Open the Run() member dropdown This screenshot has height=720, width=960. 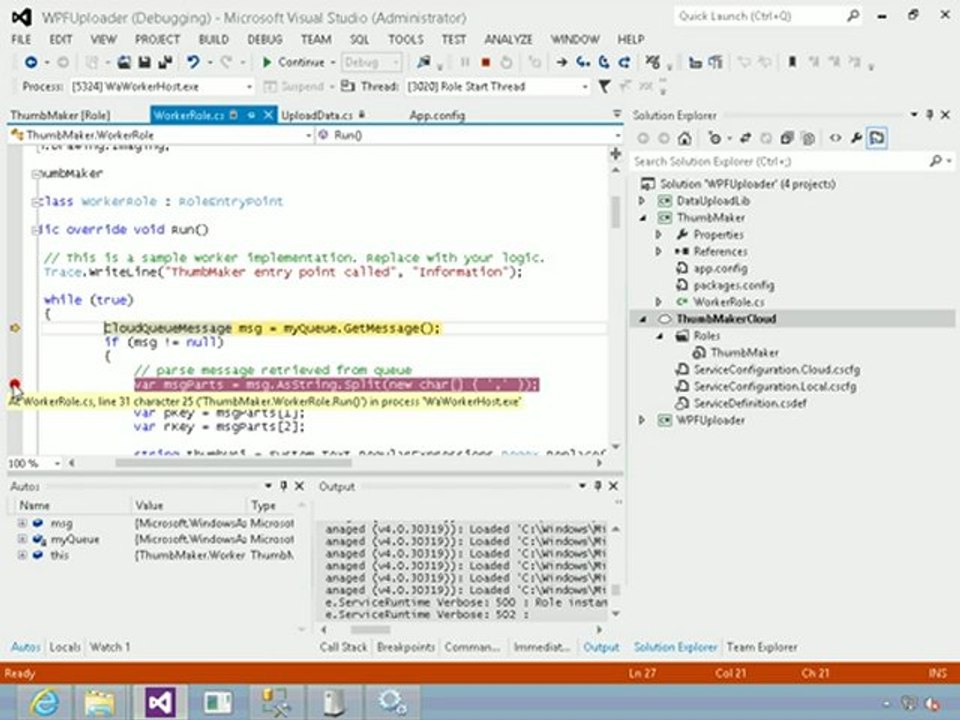click(x=469, y=135)
